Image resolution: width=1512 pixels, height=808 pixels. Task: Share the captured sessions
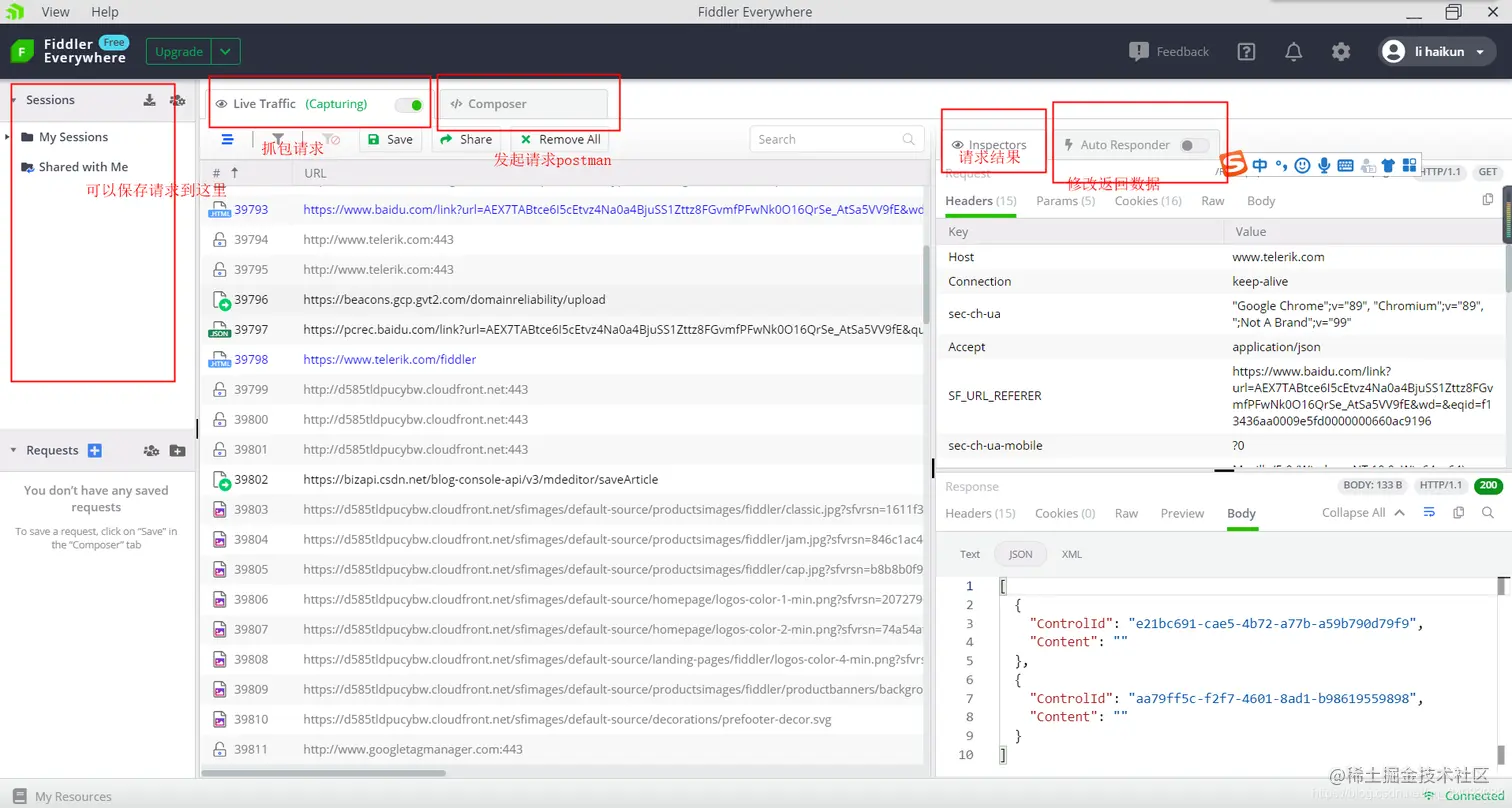[x=466, y=140]
